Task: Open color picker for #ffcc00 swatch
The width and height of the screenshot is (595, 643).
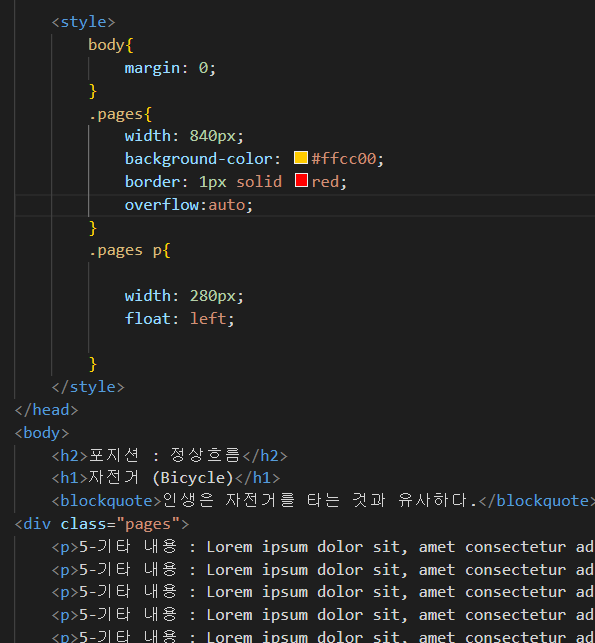Action: (x=301, y=157)
